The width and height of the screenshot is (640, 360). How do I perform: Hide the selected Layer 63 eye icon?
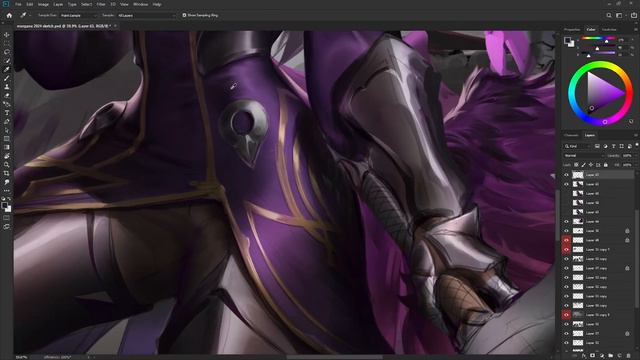[x=566, y=175]
